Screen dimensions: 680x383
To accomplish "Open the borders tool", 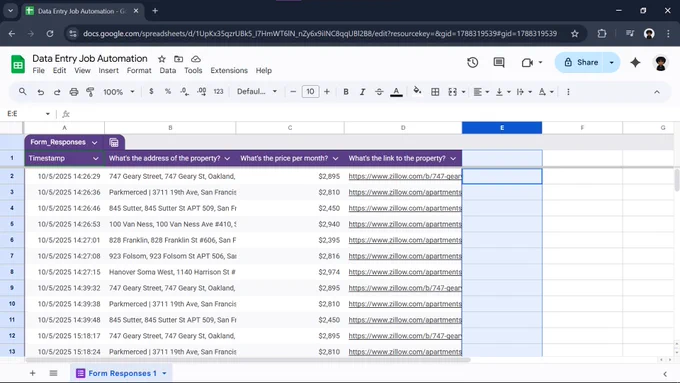I will (435, 92).
